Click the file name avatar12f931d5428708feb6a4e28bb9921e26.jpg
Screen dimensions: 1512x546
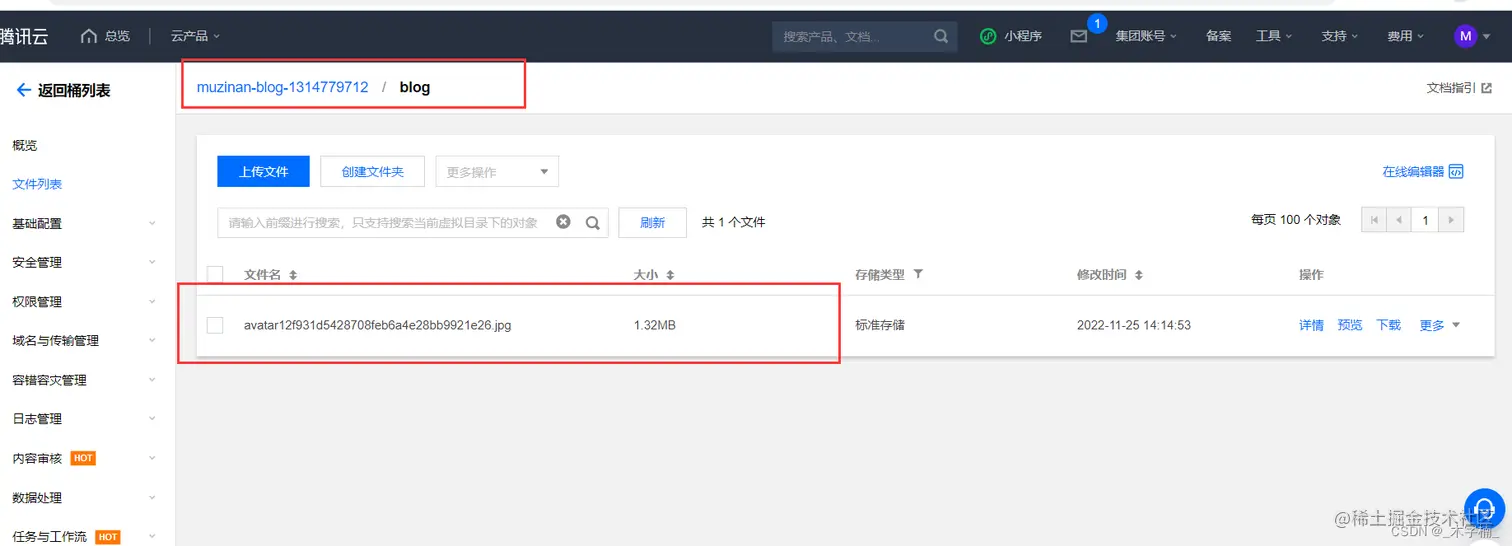tap(377, 325)
